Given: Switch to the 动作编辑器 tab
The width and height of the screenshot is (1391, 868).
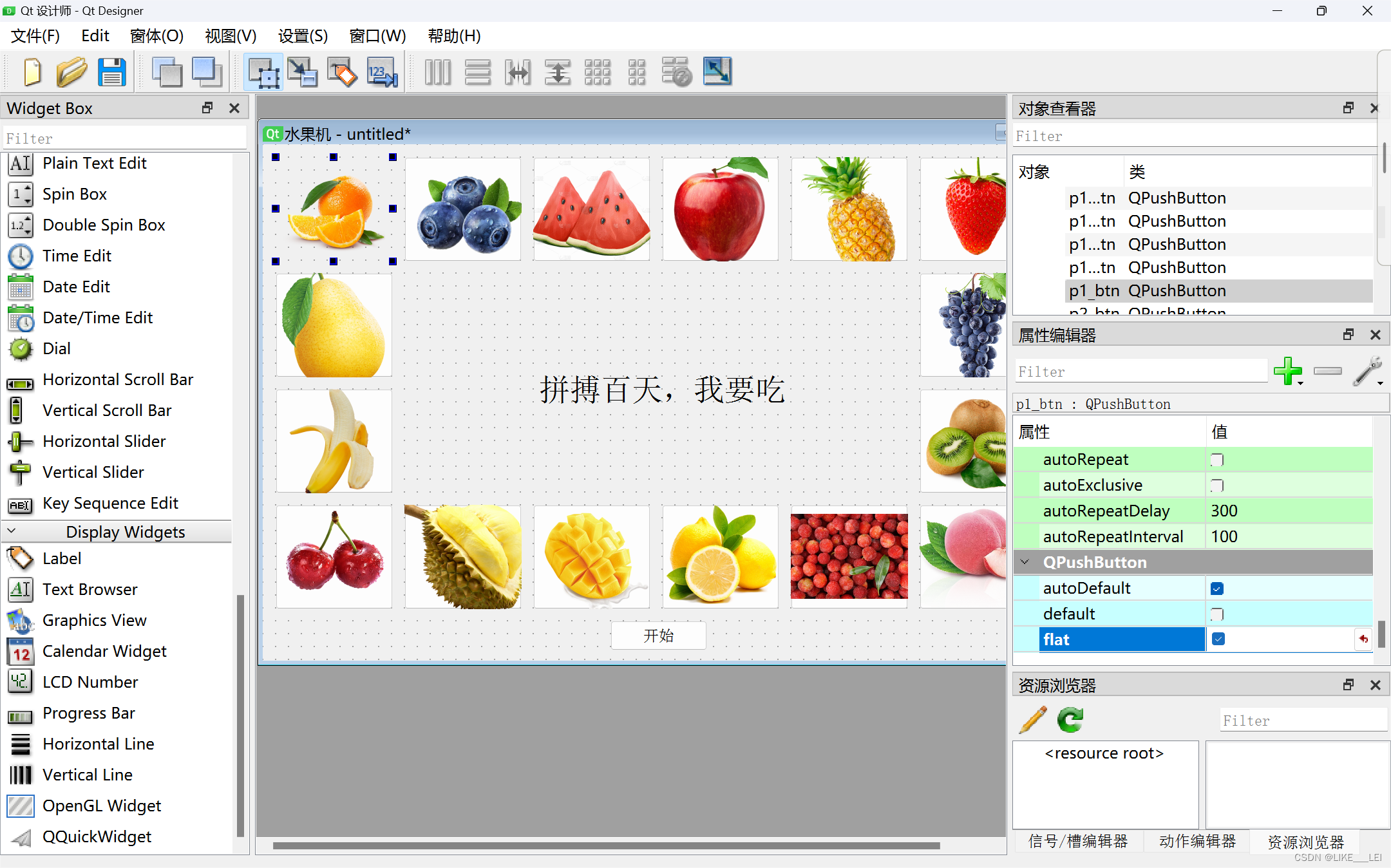Looking at the screenshot, I should tap(1197, 841).
